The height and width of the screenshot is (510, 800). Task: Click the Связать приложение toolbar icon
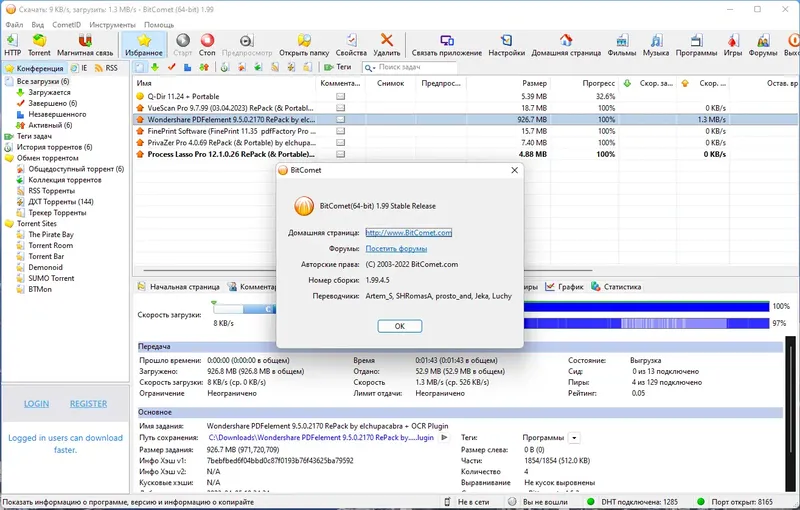click(x=447, y=40)
